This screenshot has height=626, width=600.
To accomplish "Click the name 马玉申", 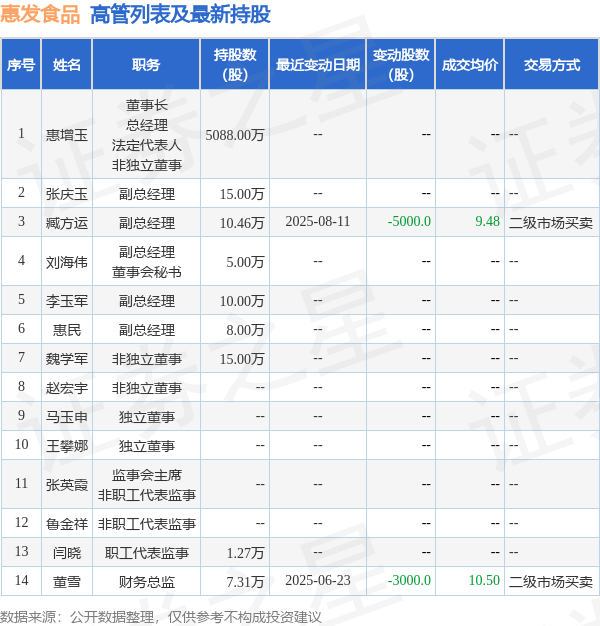I will (67, 417).
